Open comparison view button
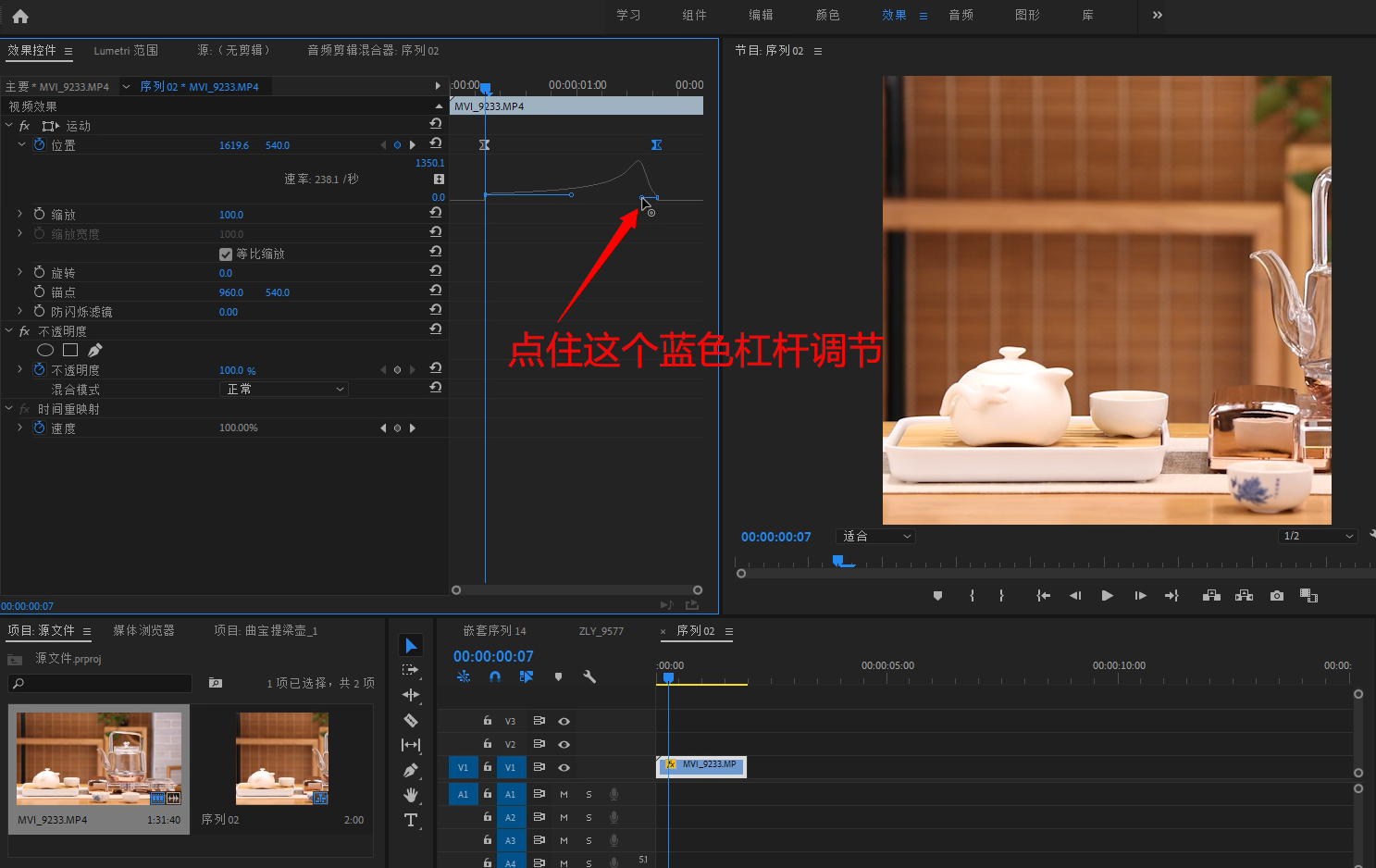Screen dimensions: 1376x868 [1308, 596]
